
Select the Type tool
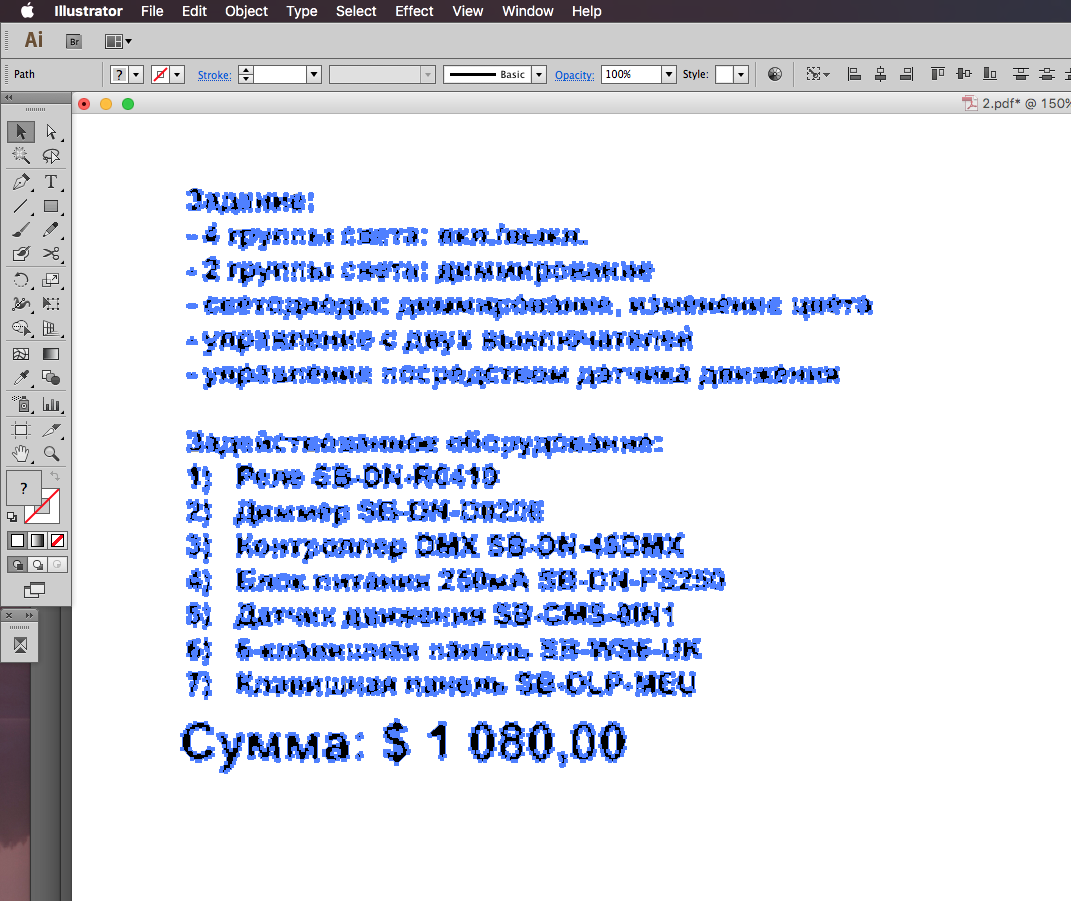[51, 182]
